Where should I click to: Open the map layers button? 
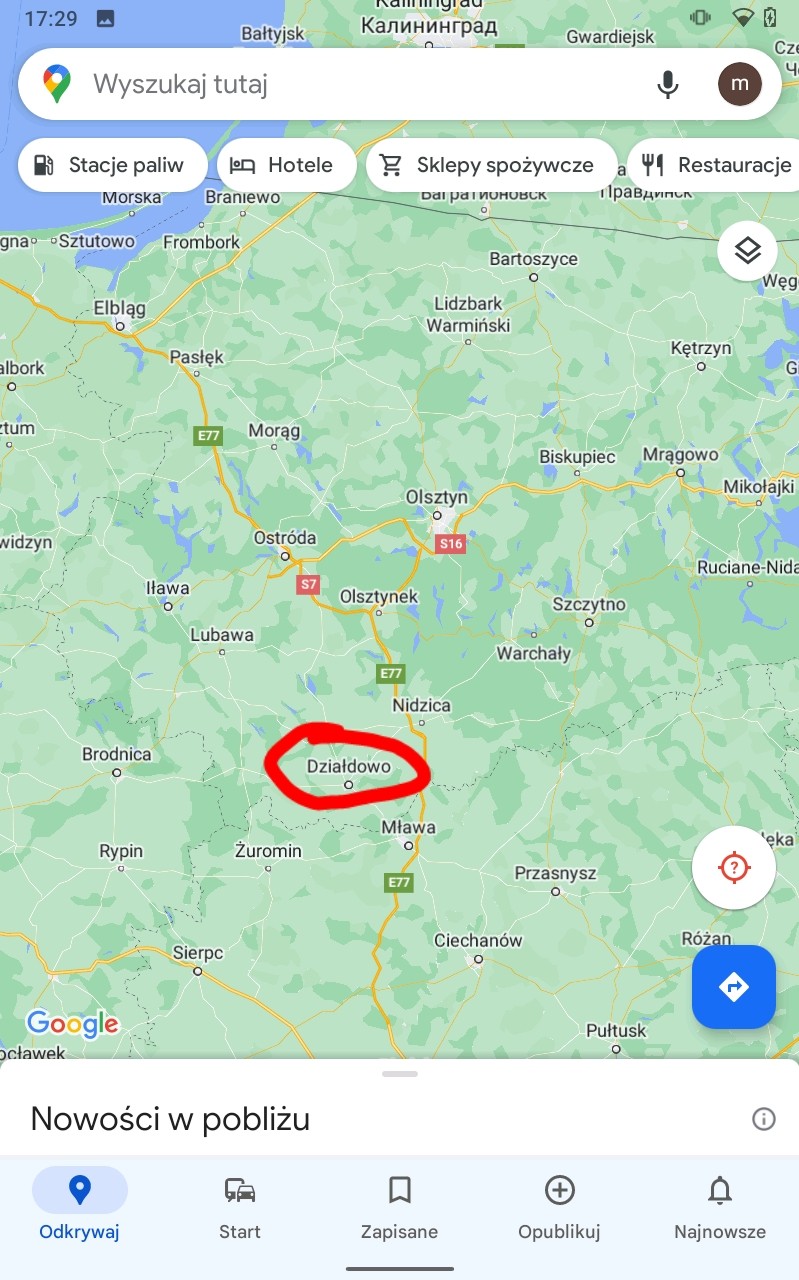point(748,251)
